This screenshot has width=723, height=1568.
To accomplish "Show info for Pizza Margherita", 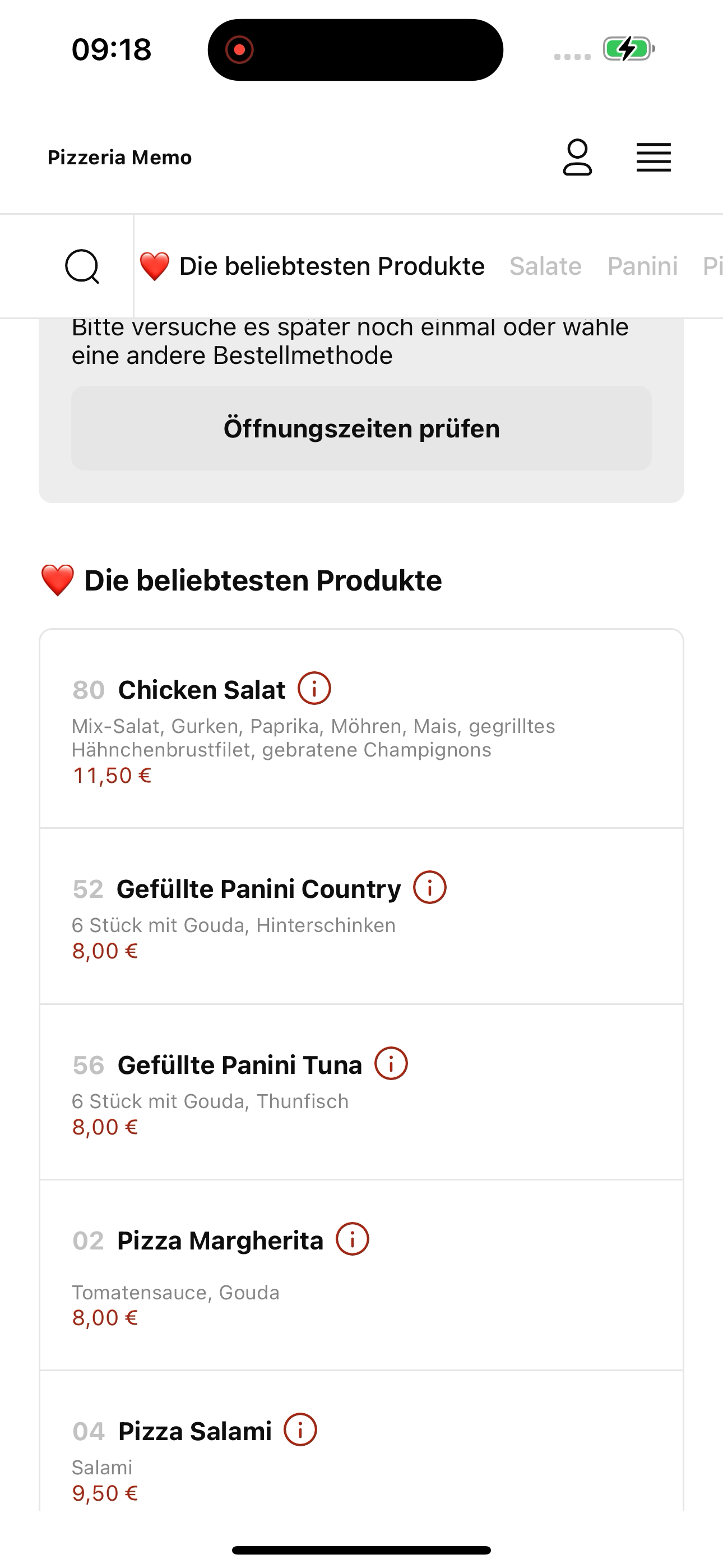I will click(x=353, y=1239).
